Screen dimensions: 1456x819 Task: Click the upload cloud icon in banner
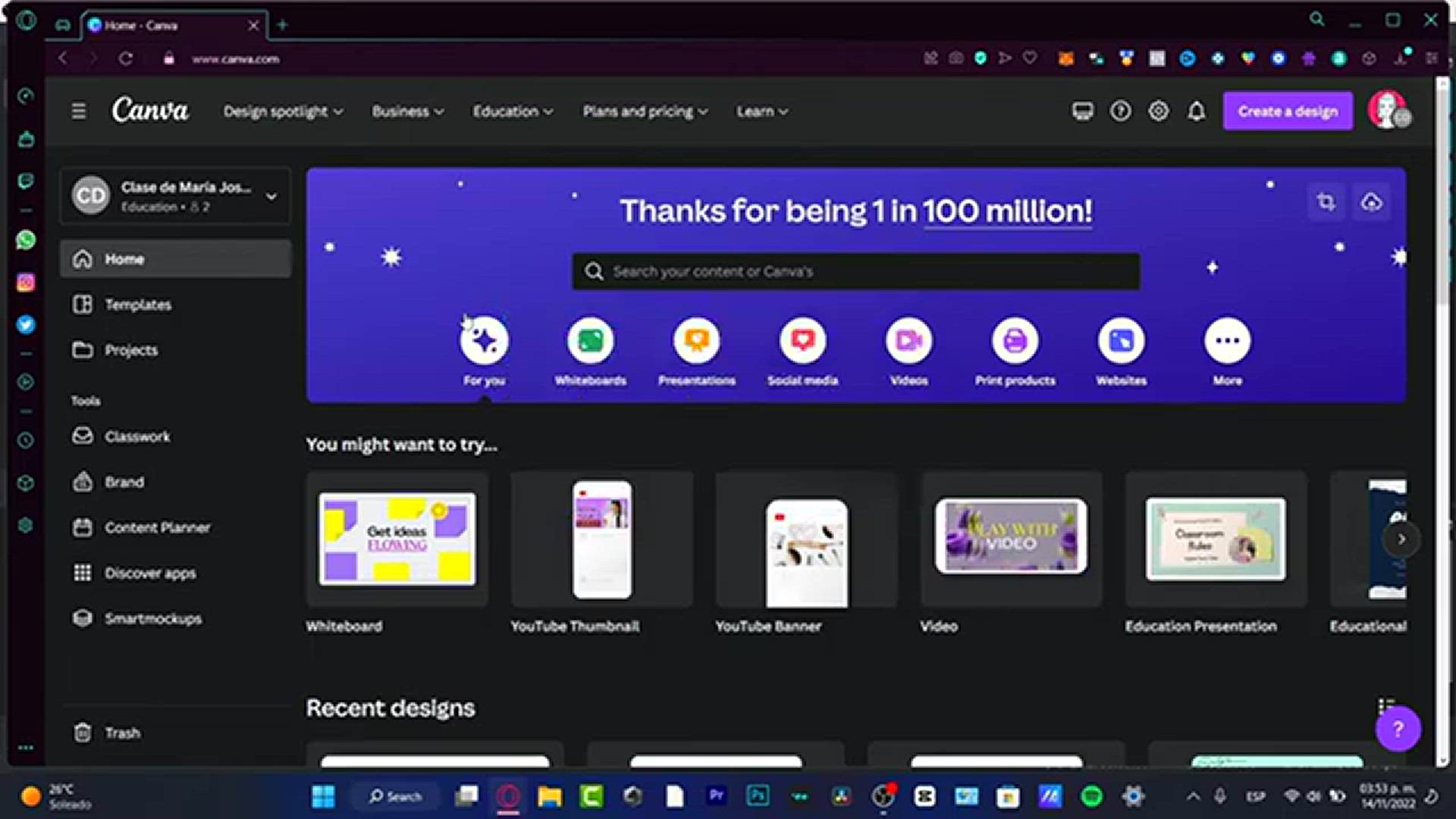coord(1371,202)
